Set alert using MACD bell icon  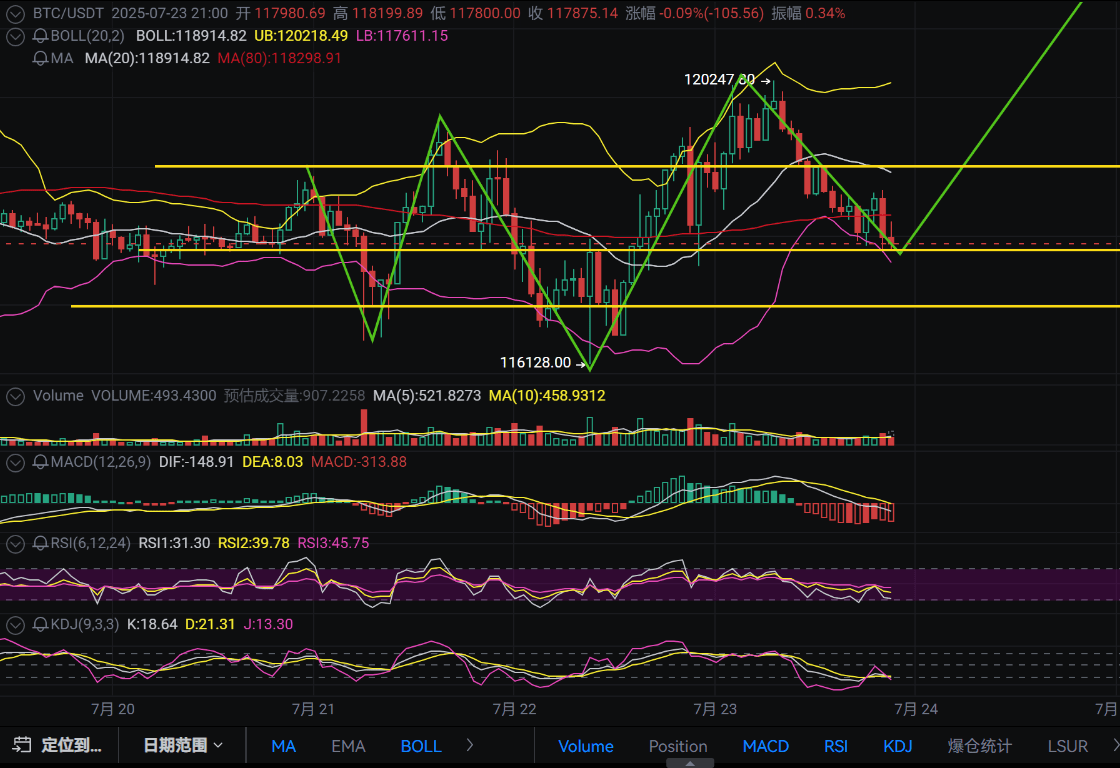[x=41, y=462]
